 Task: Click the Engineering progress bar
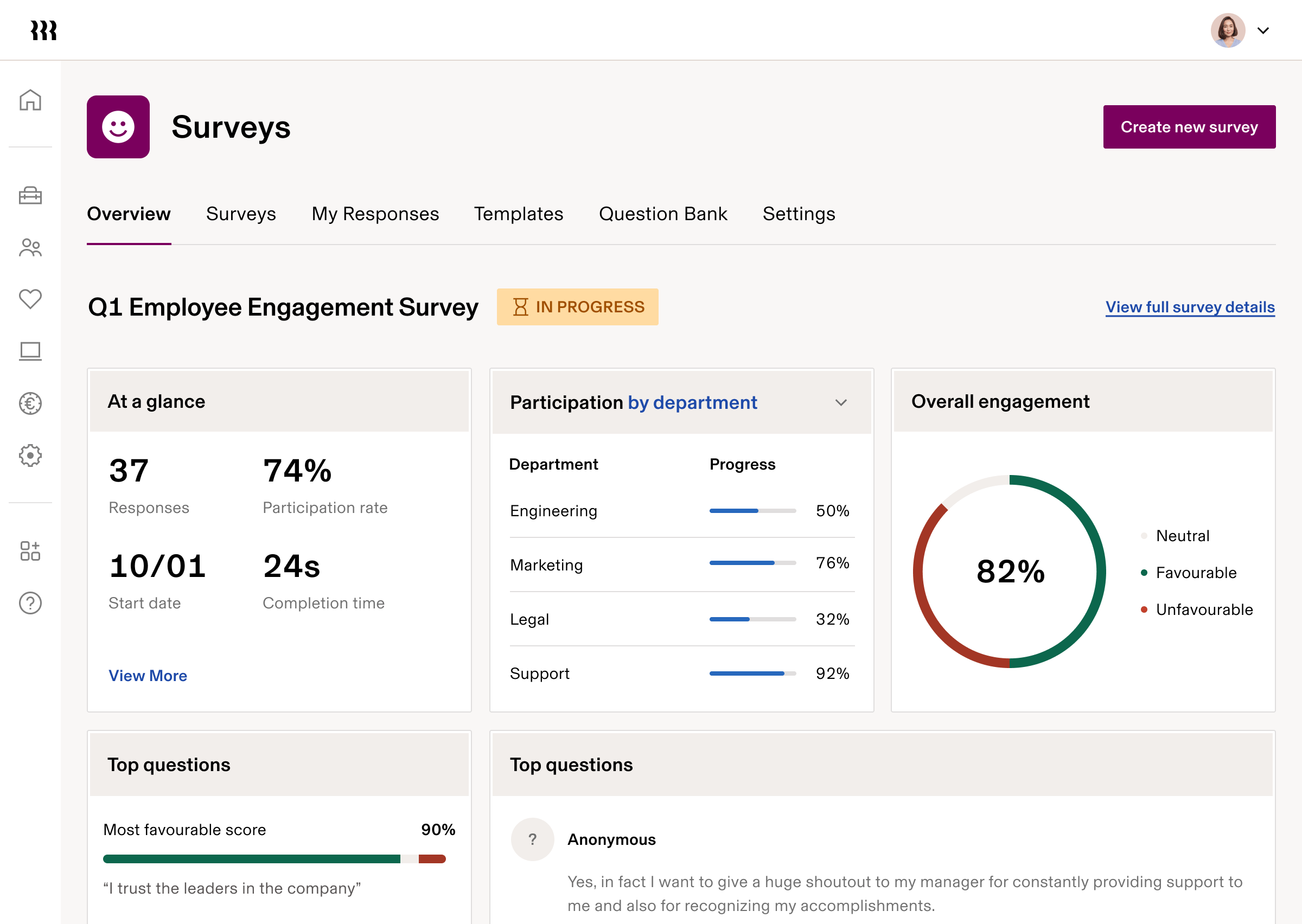click(x=752, y=510)
